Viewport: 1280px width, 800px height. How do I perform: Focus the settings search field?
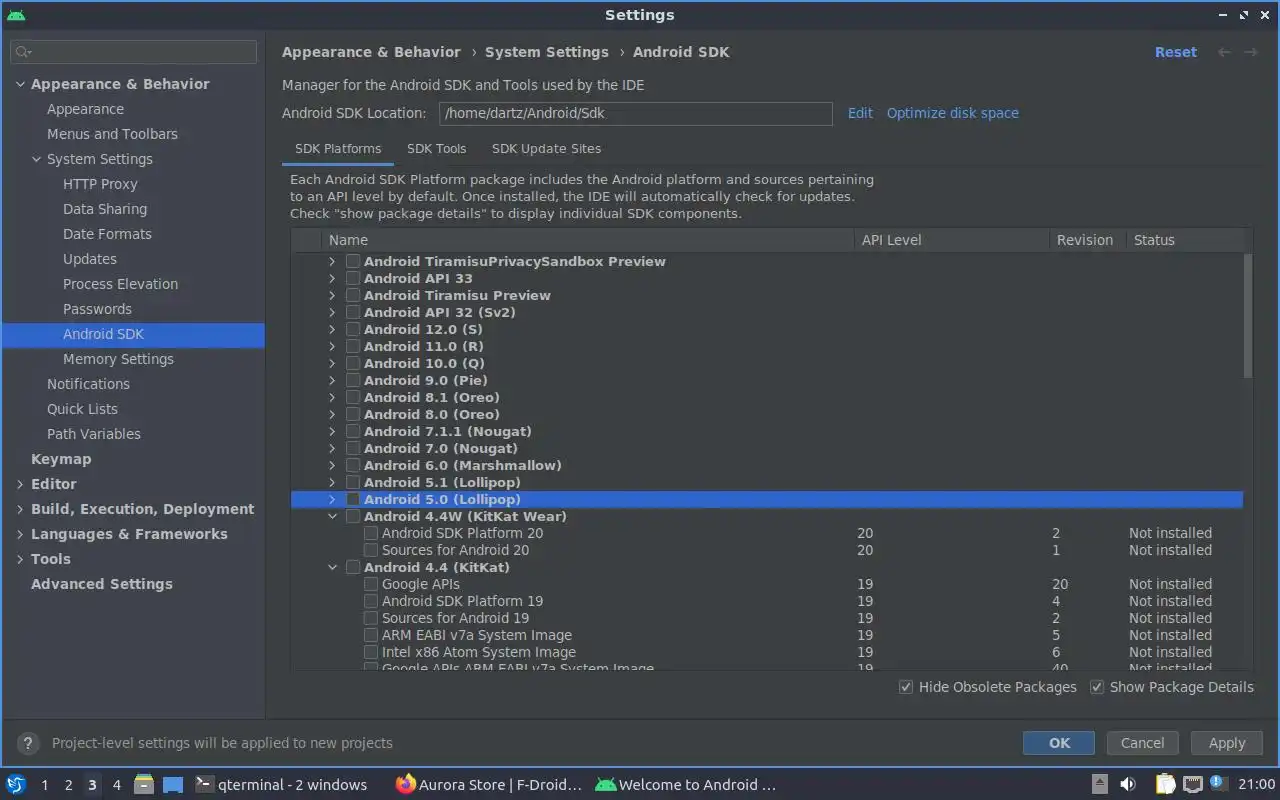[133, 52]
